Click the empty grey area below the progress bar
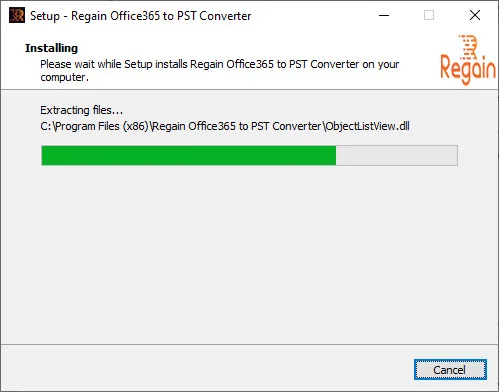Image resolution: width=499 pixels, height=392 pixels. coord(249,253)
